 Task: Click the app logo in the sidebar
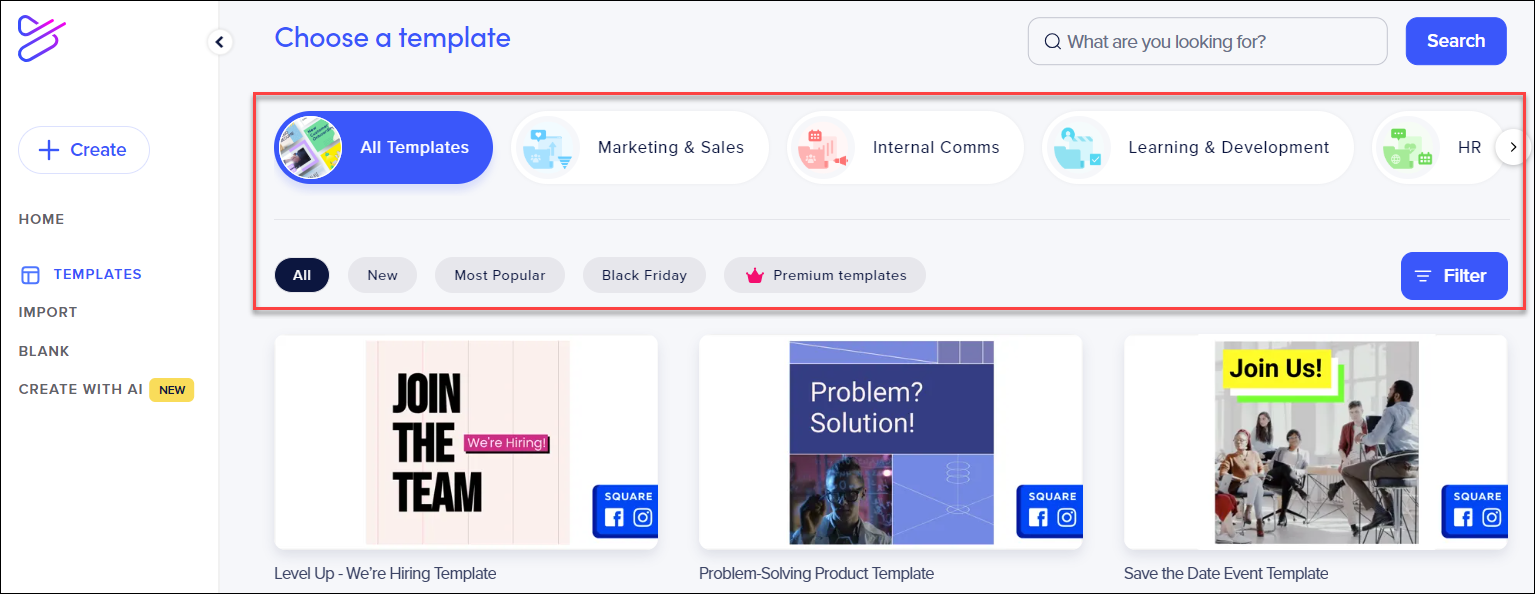click(x=41, y=41)
